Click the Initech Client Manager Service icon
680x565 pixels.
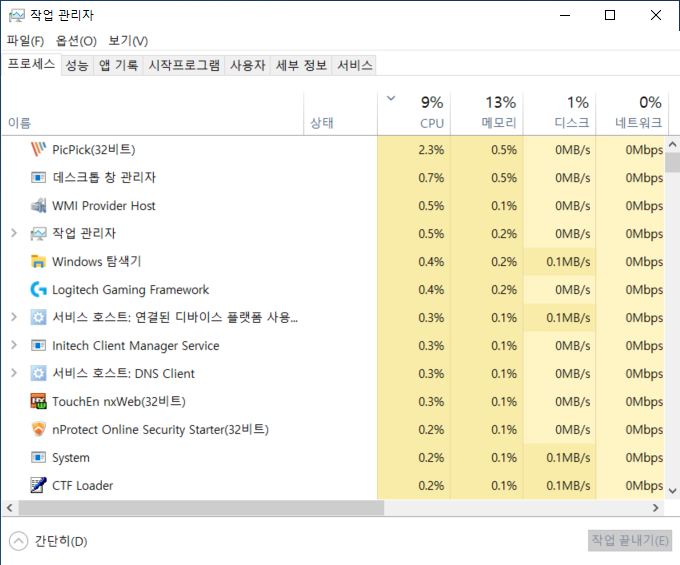tap(38, 346)
